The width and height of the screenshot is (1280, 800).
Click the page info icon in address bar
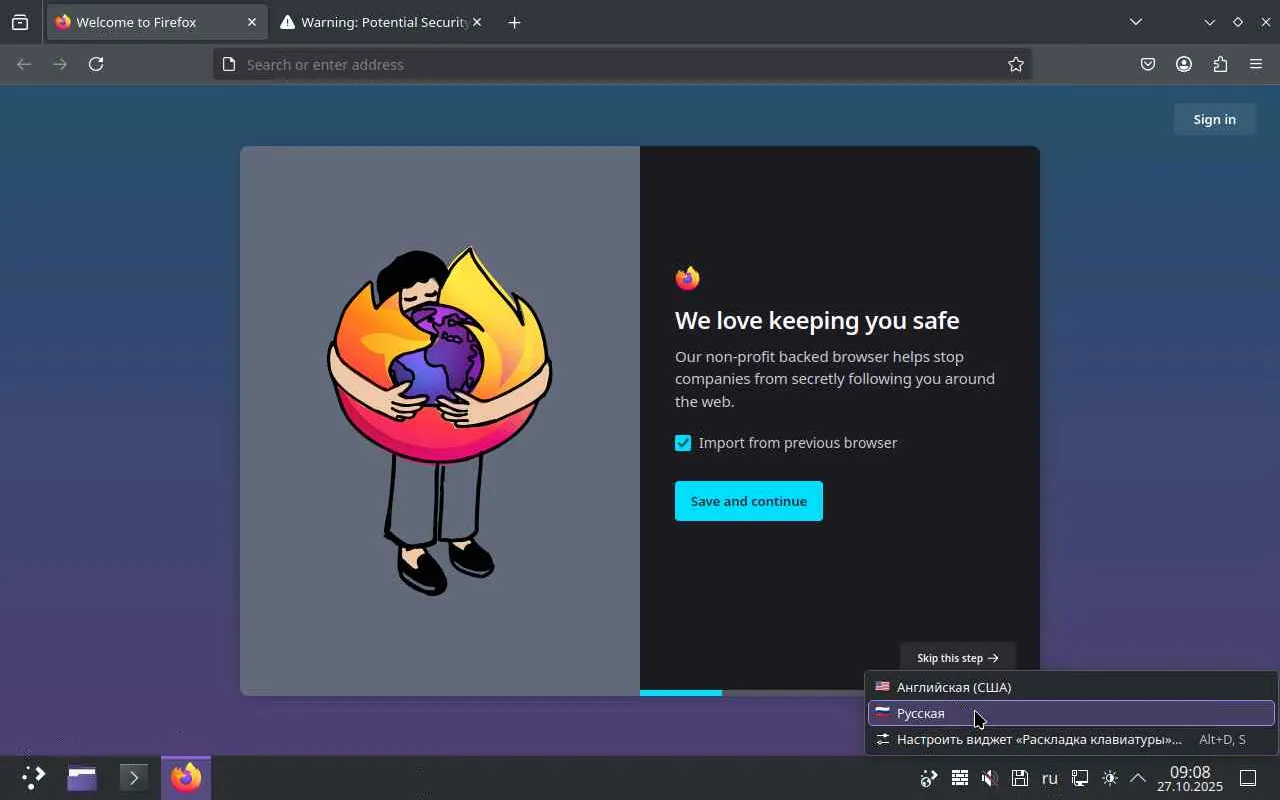click(229, 64)
